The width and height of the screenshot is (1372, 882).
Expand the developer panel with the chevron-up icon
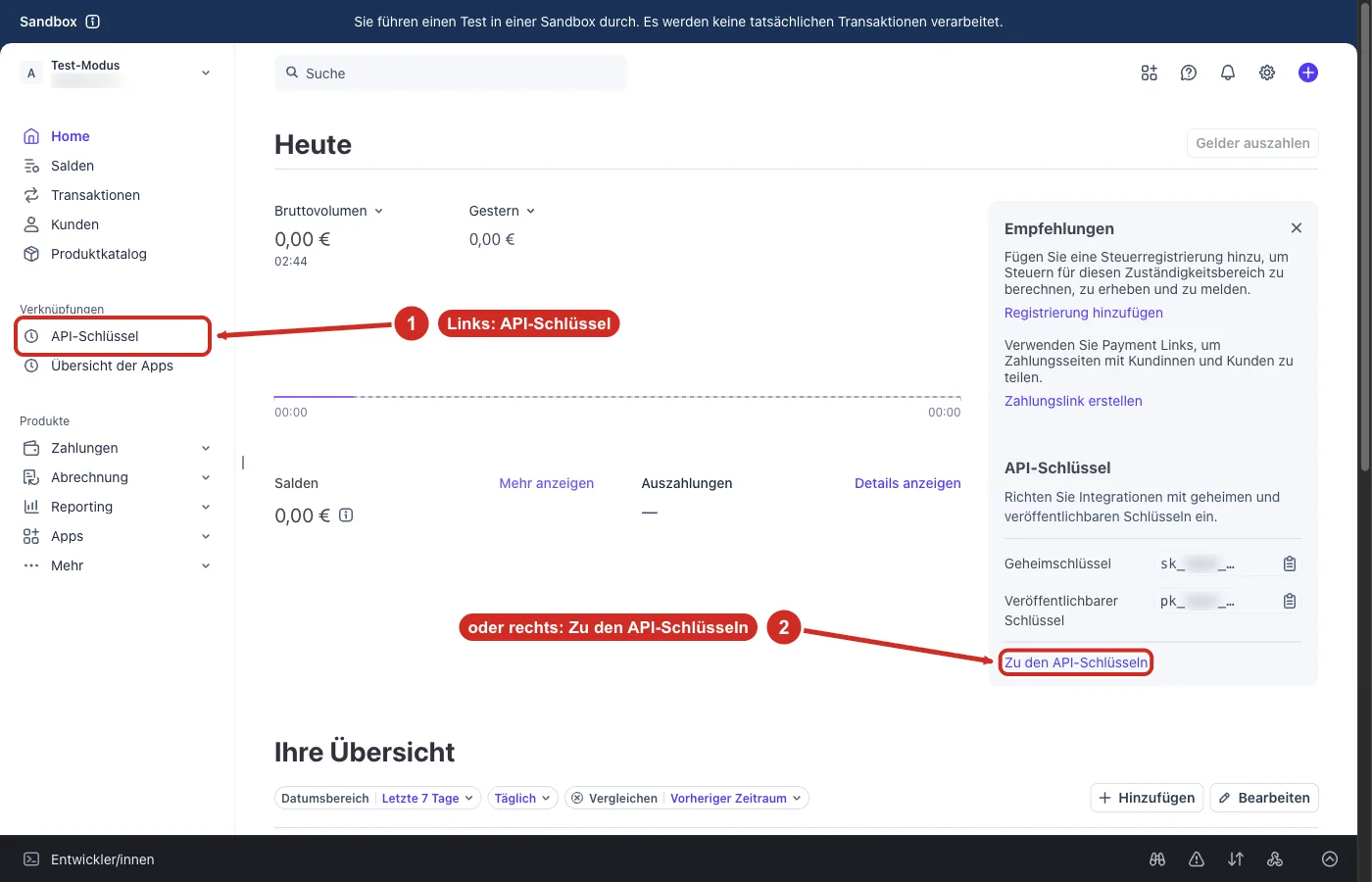(1330, 859)
